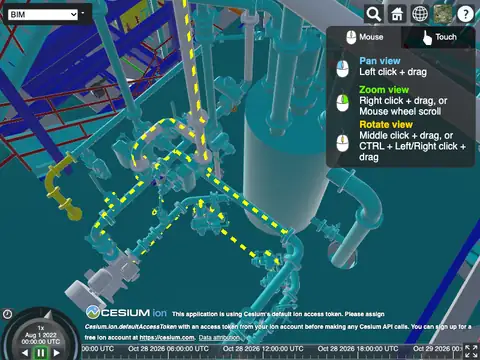The width and height of the screenshot is (480, 360).
Task: Reset camera with the Home button
Action: pyautogui.click(x=397, y=14)
